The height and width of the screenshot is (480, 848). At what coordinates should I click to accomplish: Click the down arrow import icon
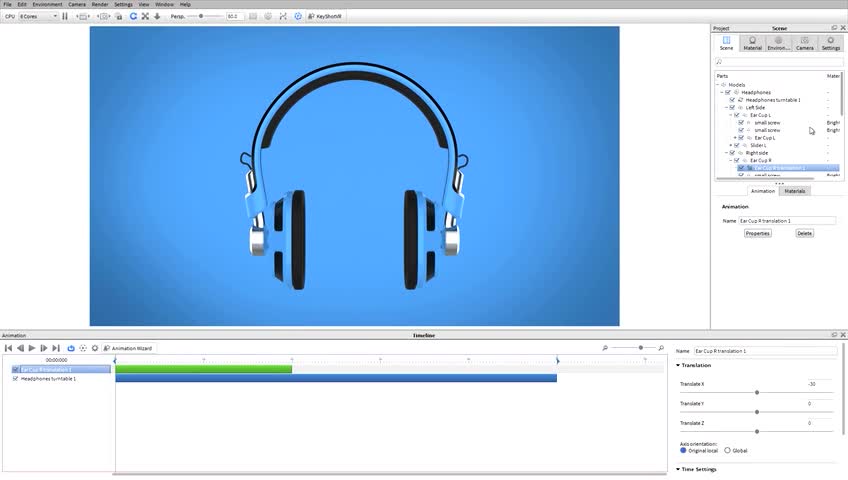pos(157,16)
